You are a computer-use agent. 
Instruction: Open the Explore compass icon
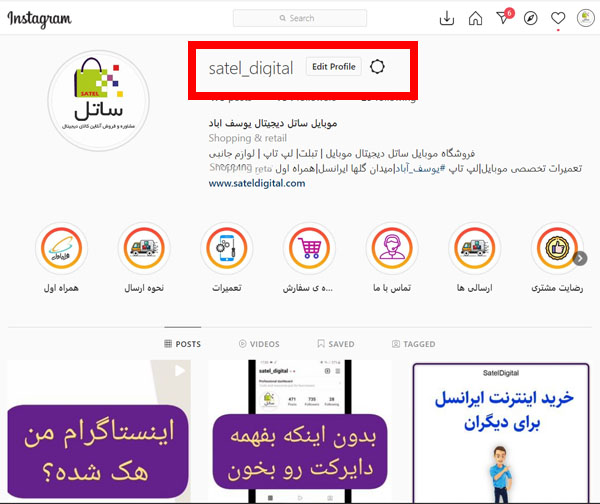point(530,18)
